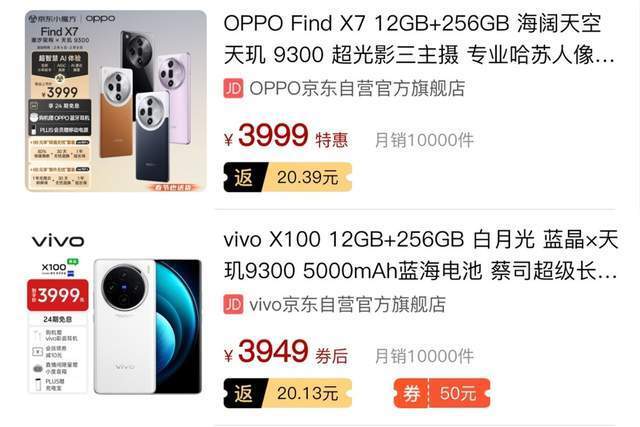Click the 券 icon on orange coupon
The height and width of the screenshot is (427, 640).
(x=411, y=393)
